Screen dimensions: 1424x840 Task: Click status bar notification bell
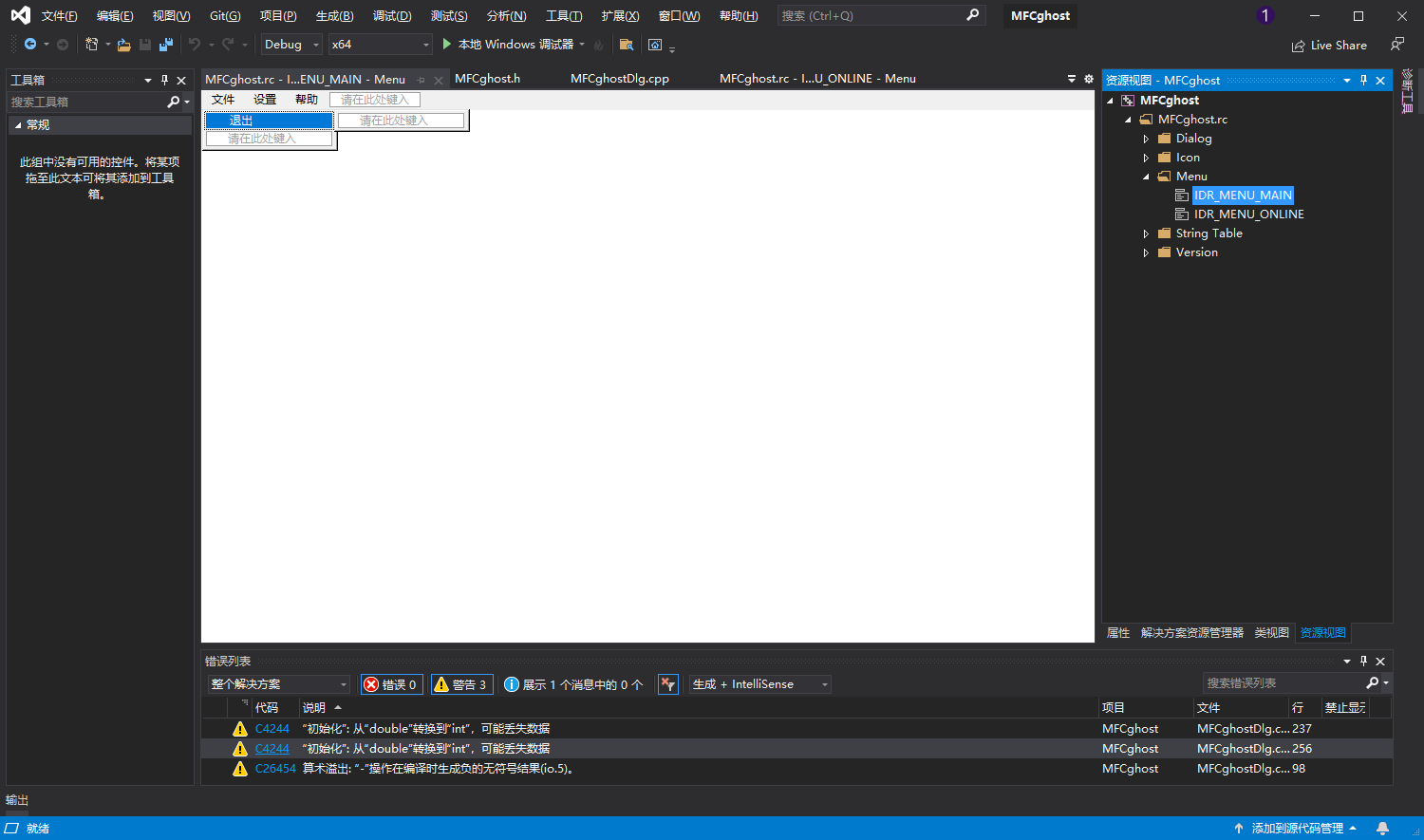coord(1383,829)
